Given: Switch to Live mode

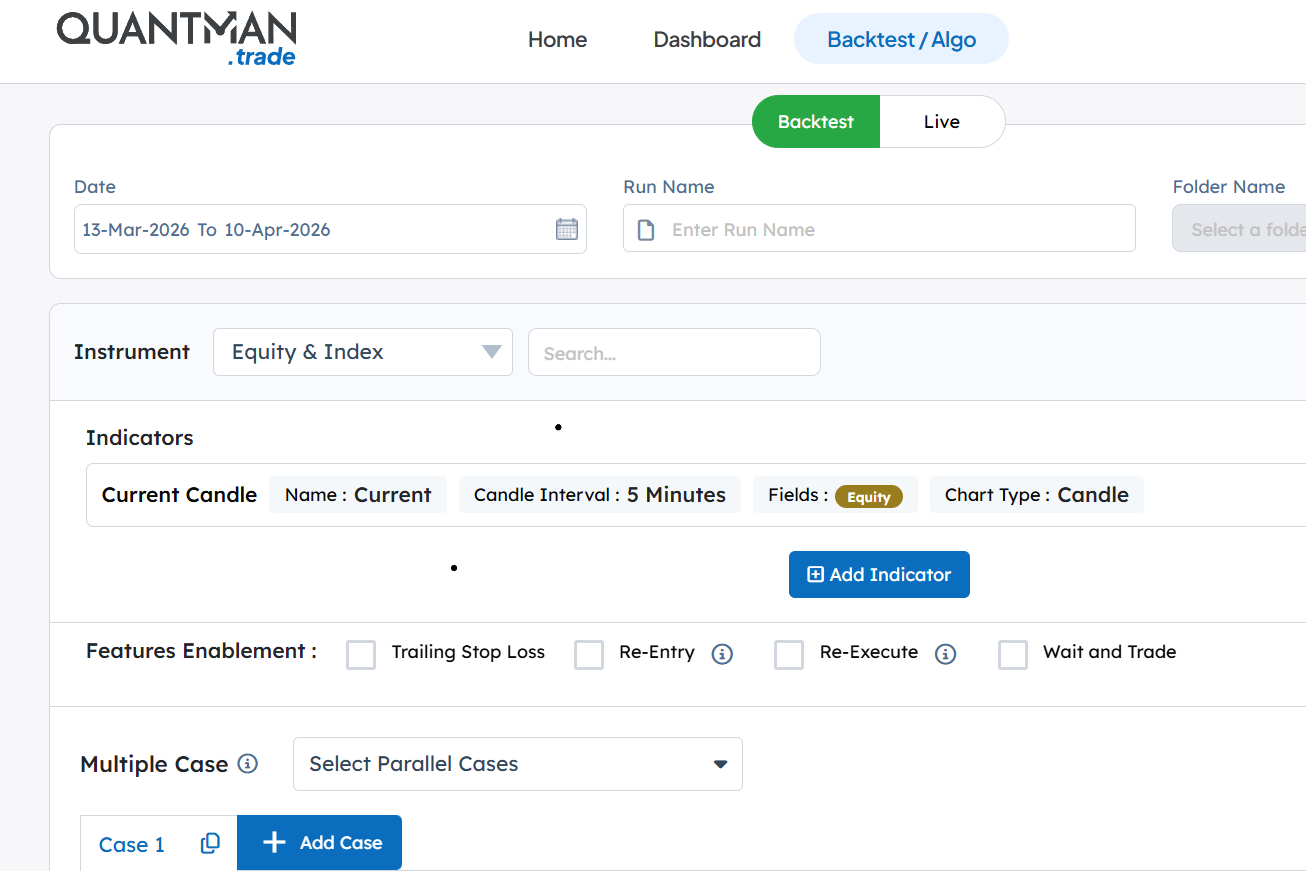Looking at the screenshot, I should [x=941, y=122].
